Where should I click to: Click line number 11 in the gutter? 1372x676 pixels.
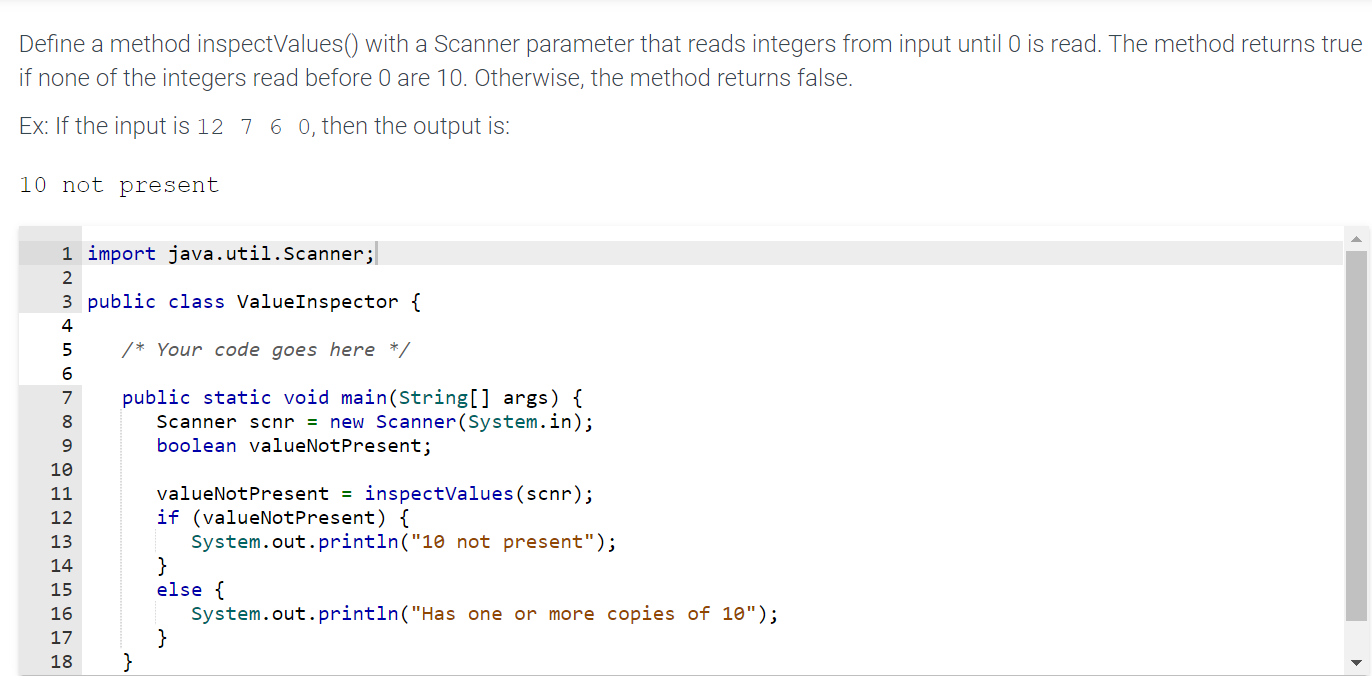(x=61, y=493)
